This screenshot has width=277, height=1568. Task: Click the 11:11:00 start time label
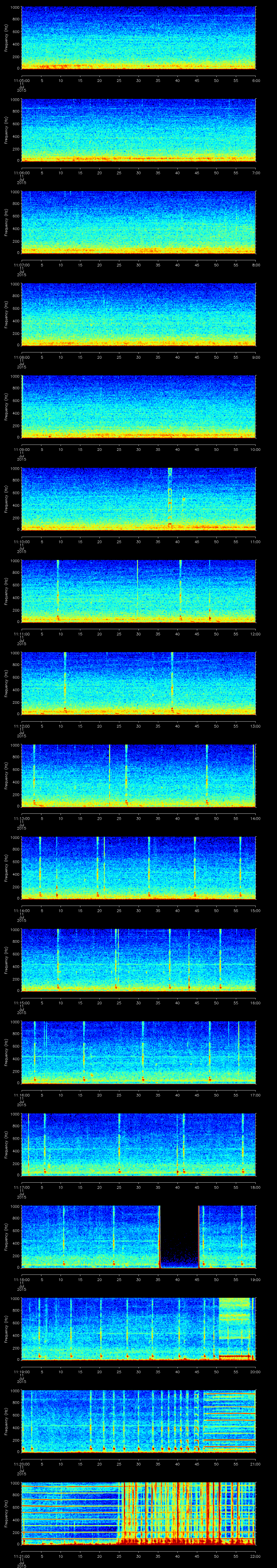coord(21,634)
